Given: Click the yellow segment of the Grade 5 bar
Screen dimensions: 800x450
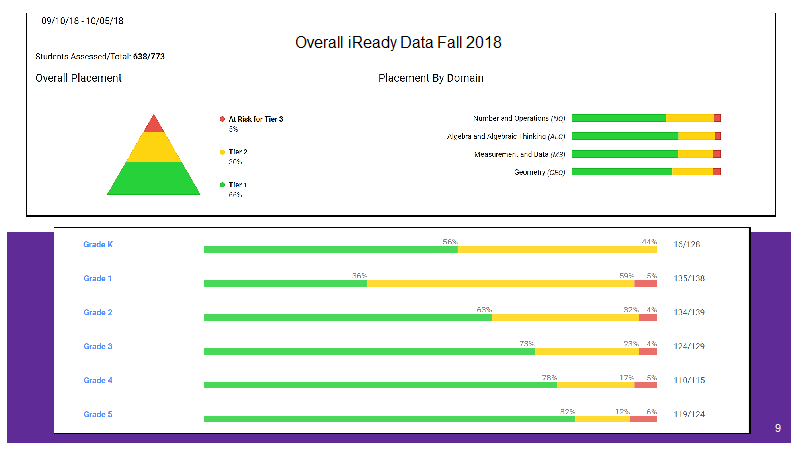Looking at the screenshot, I should (603, 419).
